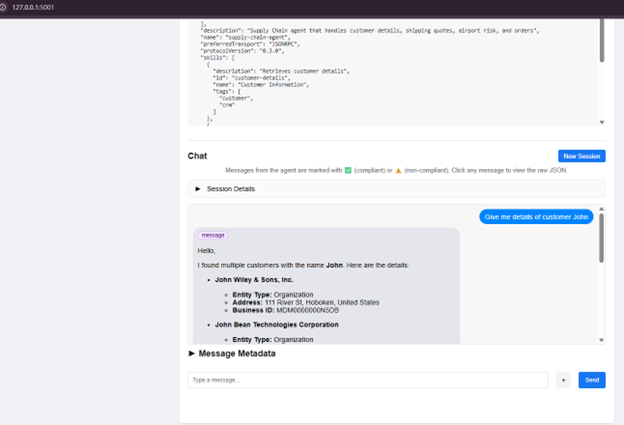Click the chat panel scrollbar thumb
Screen dimensions: 624x425
pos(601,238)
